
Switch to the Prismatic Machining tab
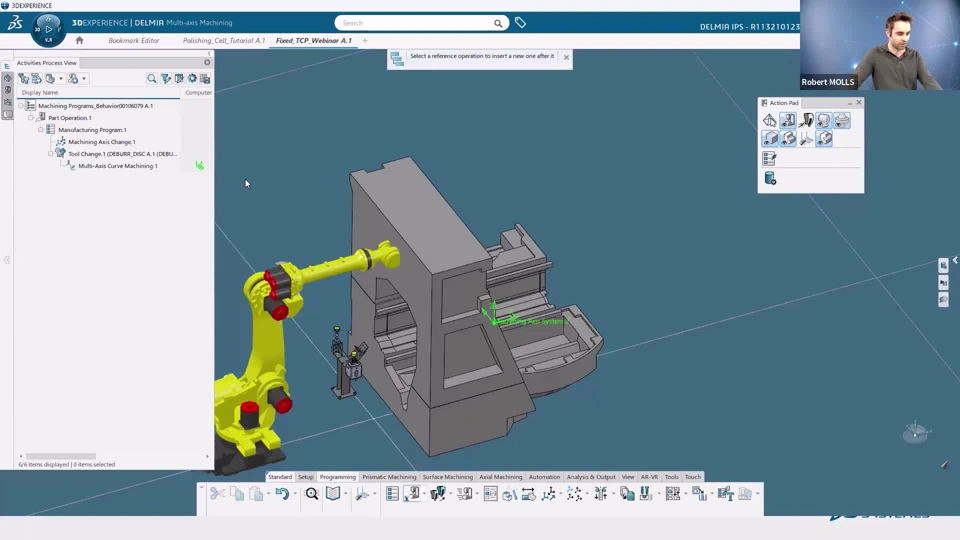coord(389,477)
